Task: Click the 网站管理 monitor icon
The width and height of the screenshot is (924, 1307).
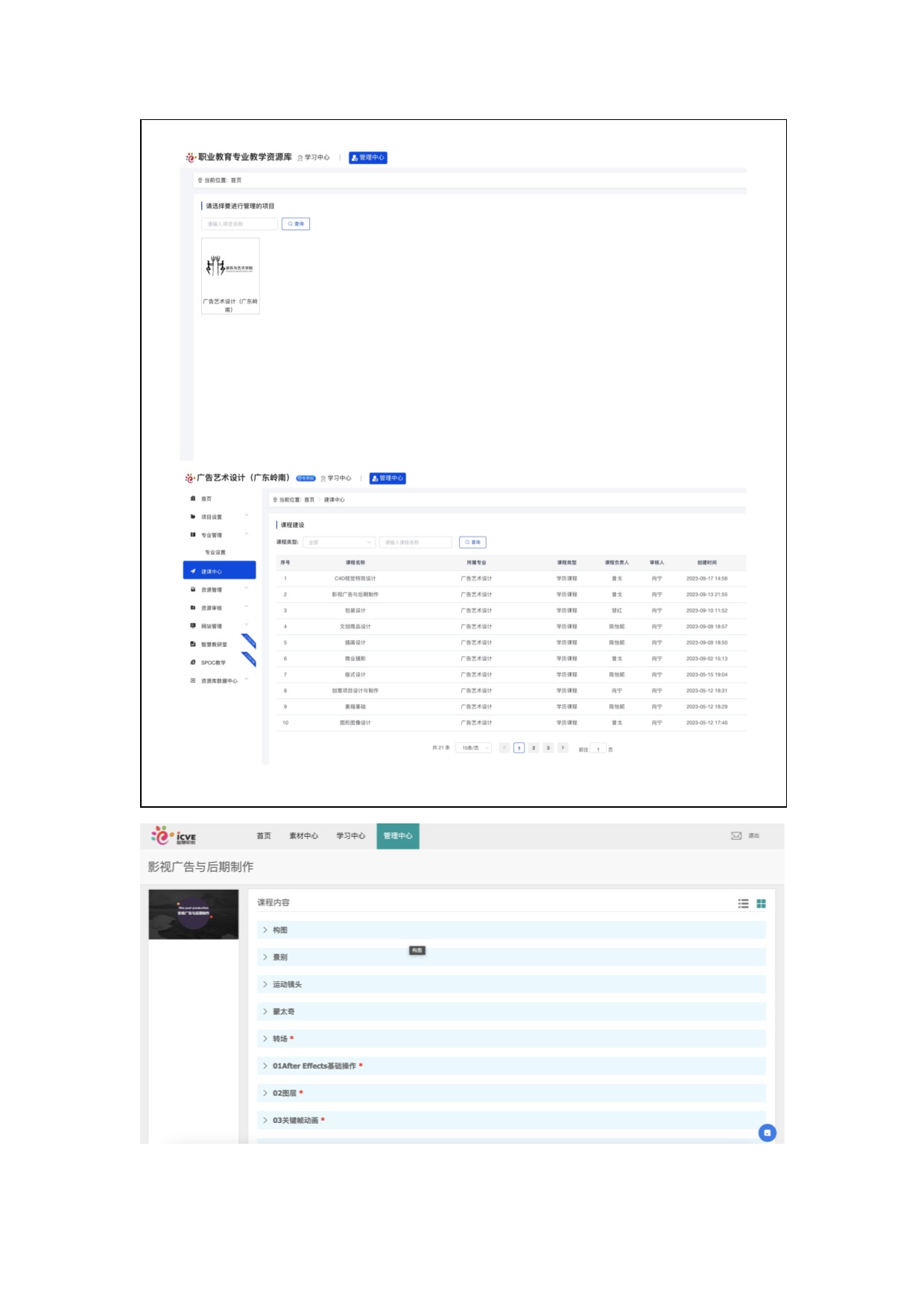Action: click(x=193, y=626)
